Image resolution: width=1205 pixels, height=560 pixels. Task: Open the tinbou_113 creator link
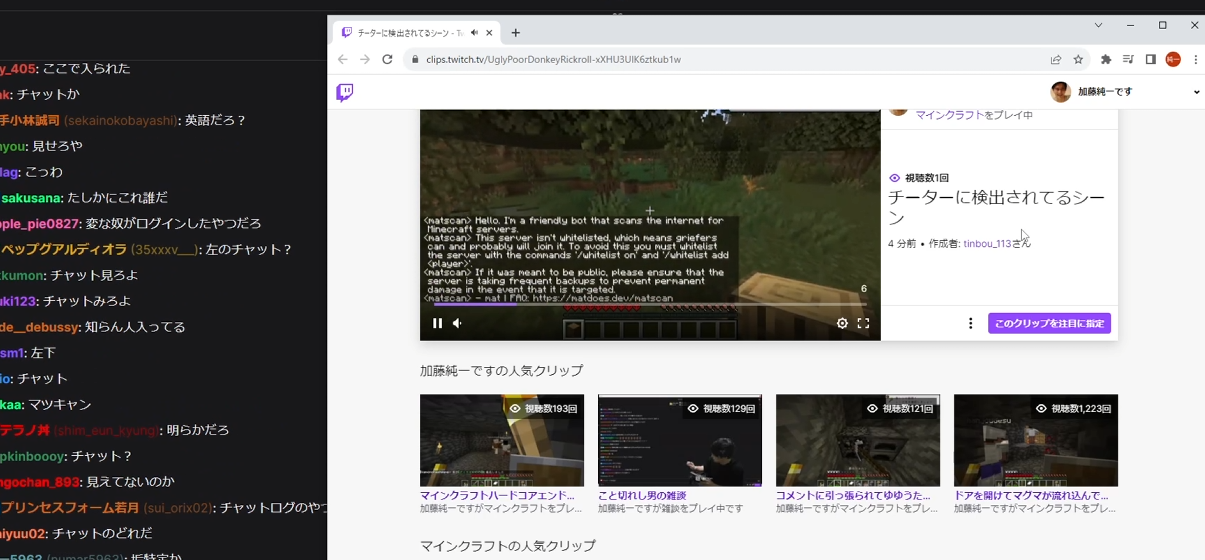[987, 244]
